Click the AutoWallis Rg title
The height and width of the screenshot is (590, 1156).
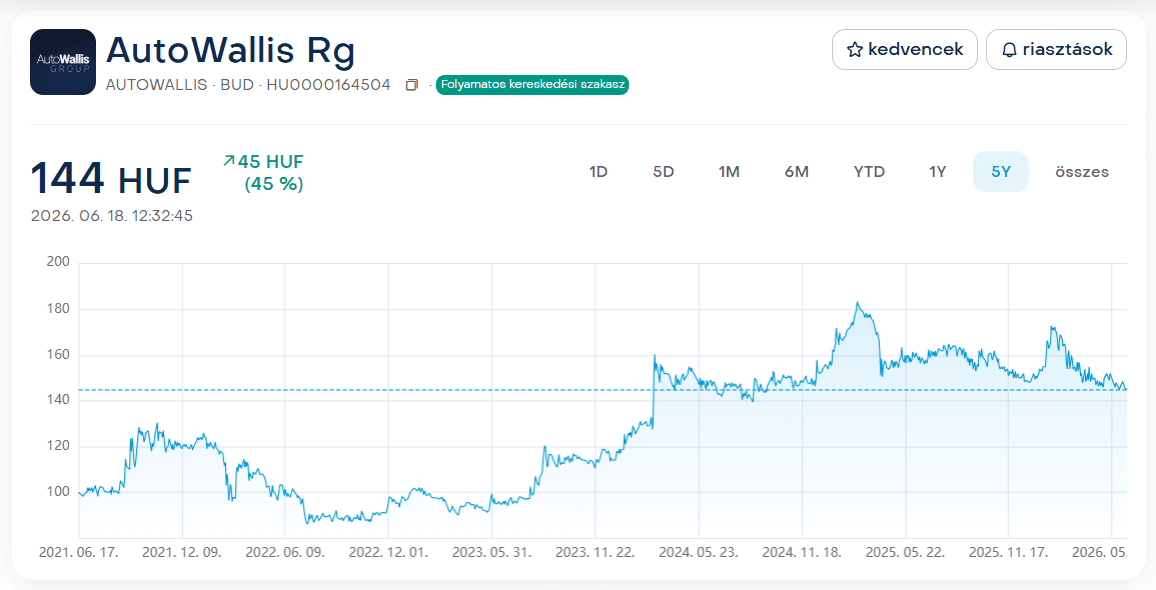231,51
